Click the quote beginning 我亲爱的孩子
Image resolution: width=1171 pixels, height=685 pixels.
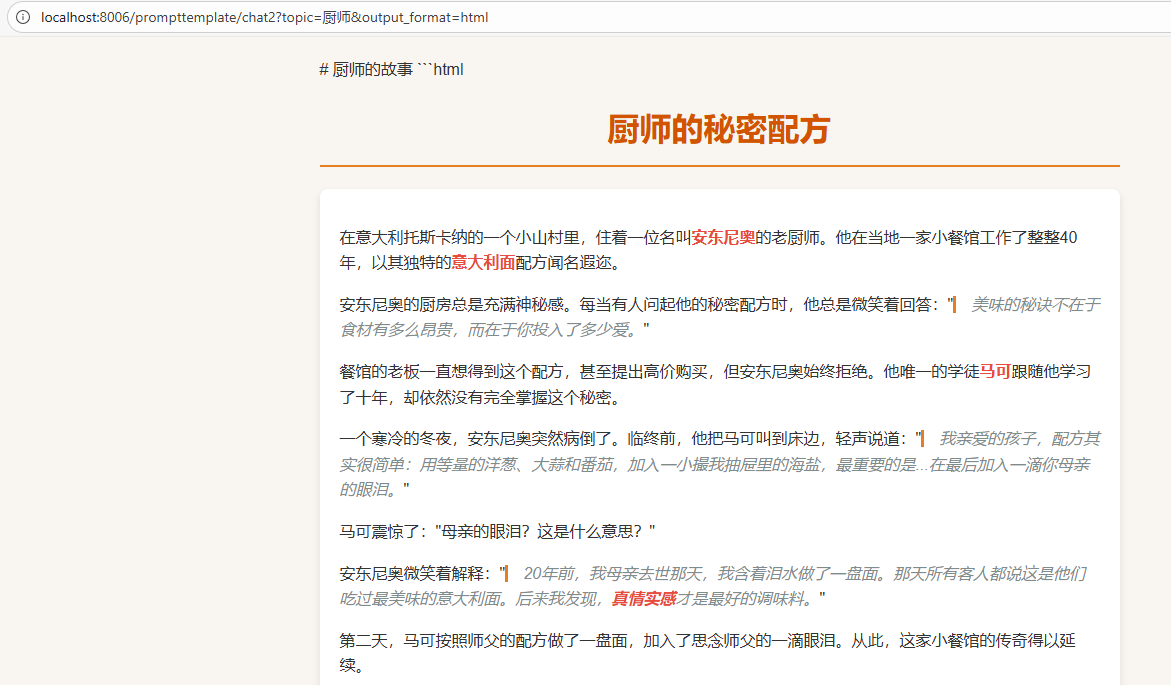pyautogui.click(x=720, y=464)
